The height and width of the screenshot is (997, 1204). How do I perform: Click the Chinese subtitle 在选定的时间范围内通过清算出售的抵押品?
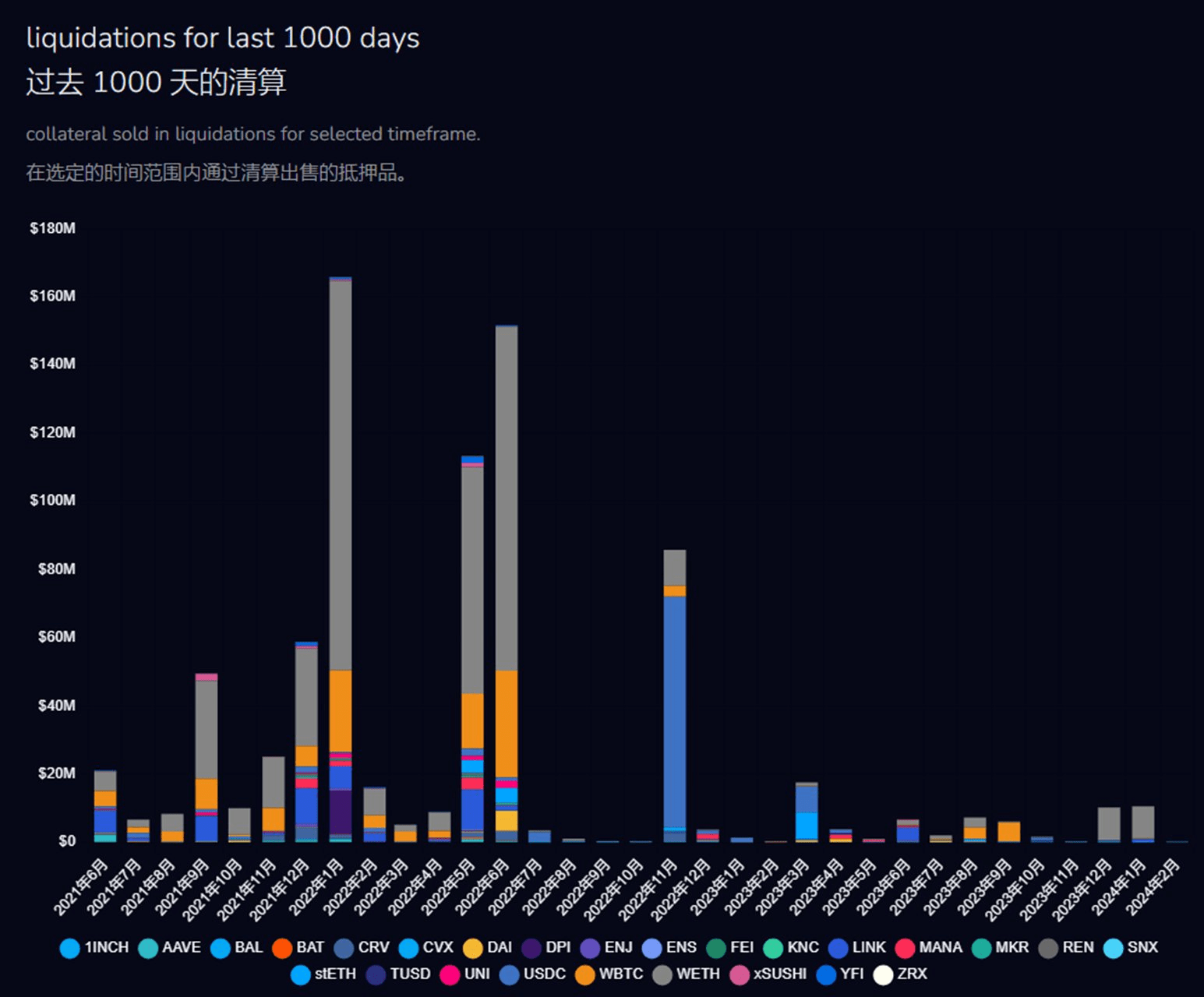tap(217, 172)
